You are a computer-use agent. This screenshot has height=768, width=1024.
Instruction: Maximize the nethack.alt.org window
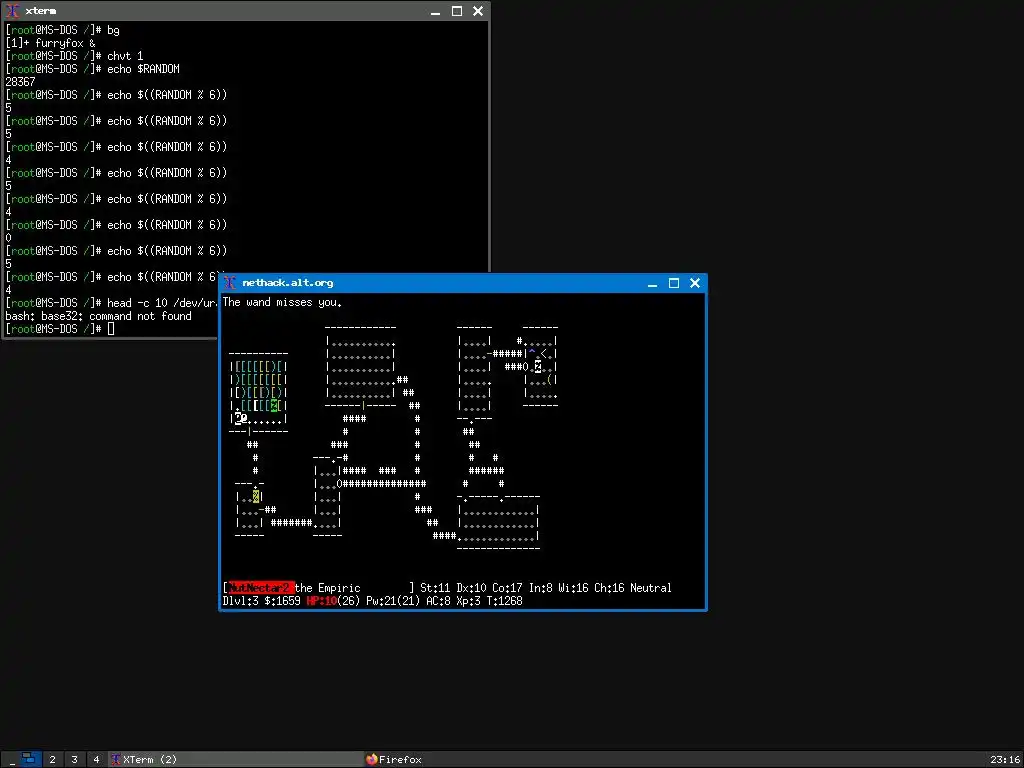(674, 283)
